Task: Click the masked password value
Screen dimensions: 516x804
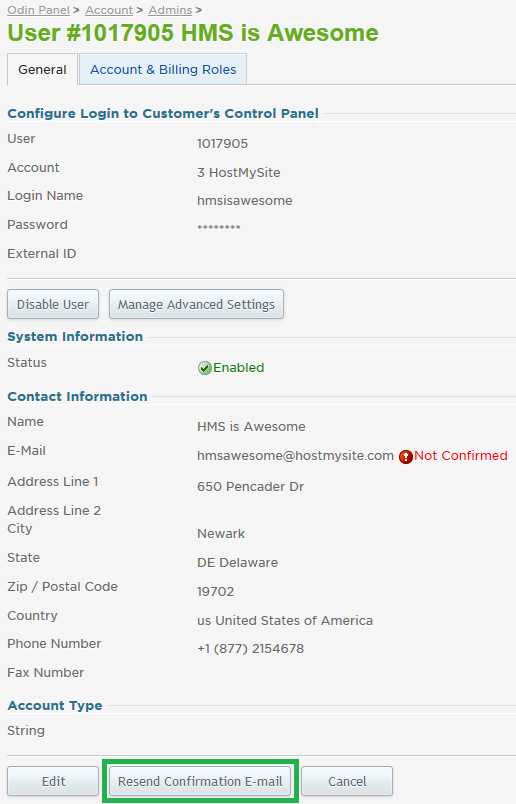Action: [x=219, y=227]
